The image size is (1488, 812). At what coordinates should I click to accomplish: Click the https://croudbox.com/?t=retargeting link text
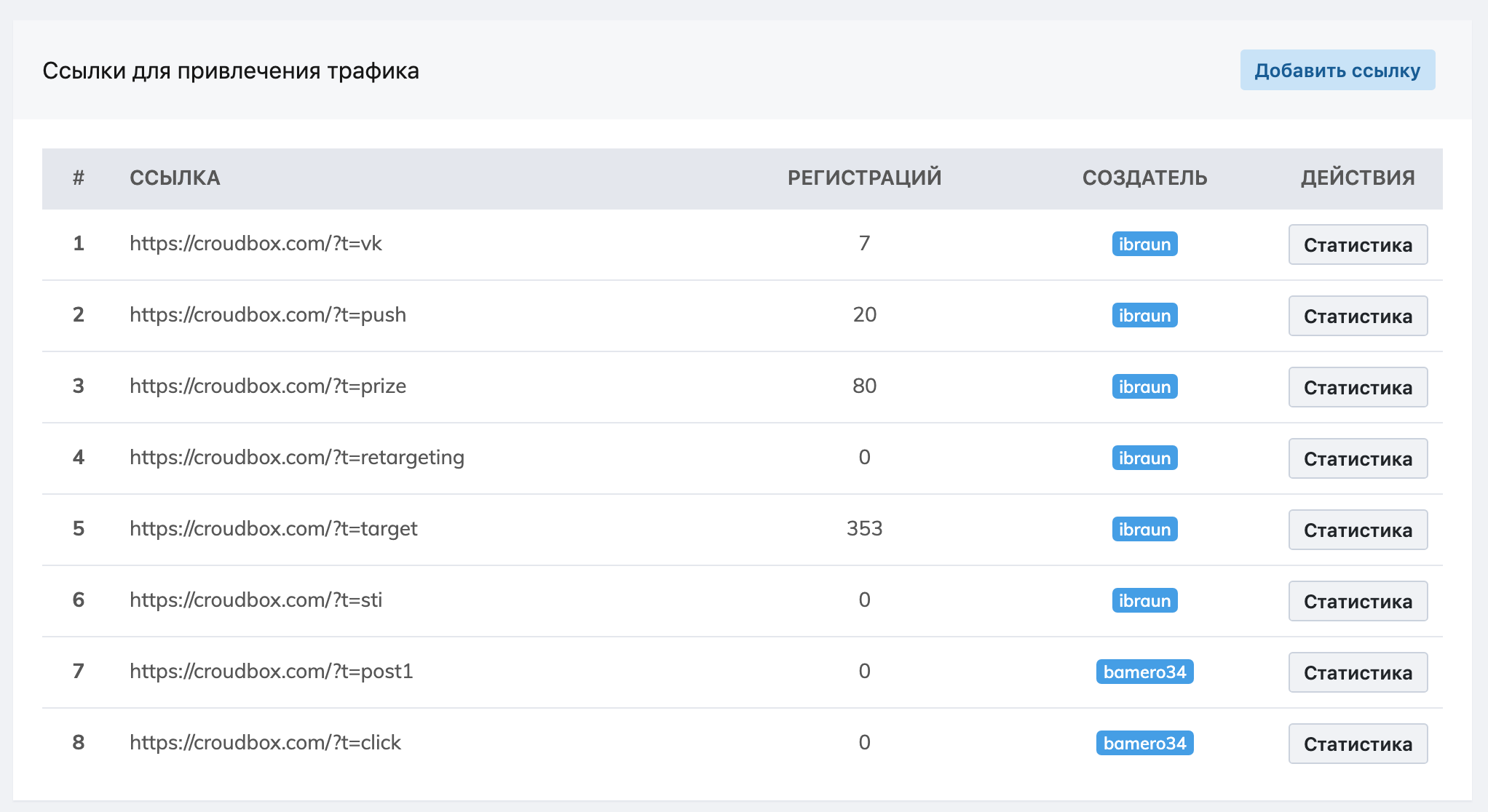[297, 457]
